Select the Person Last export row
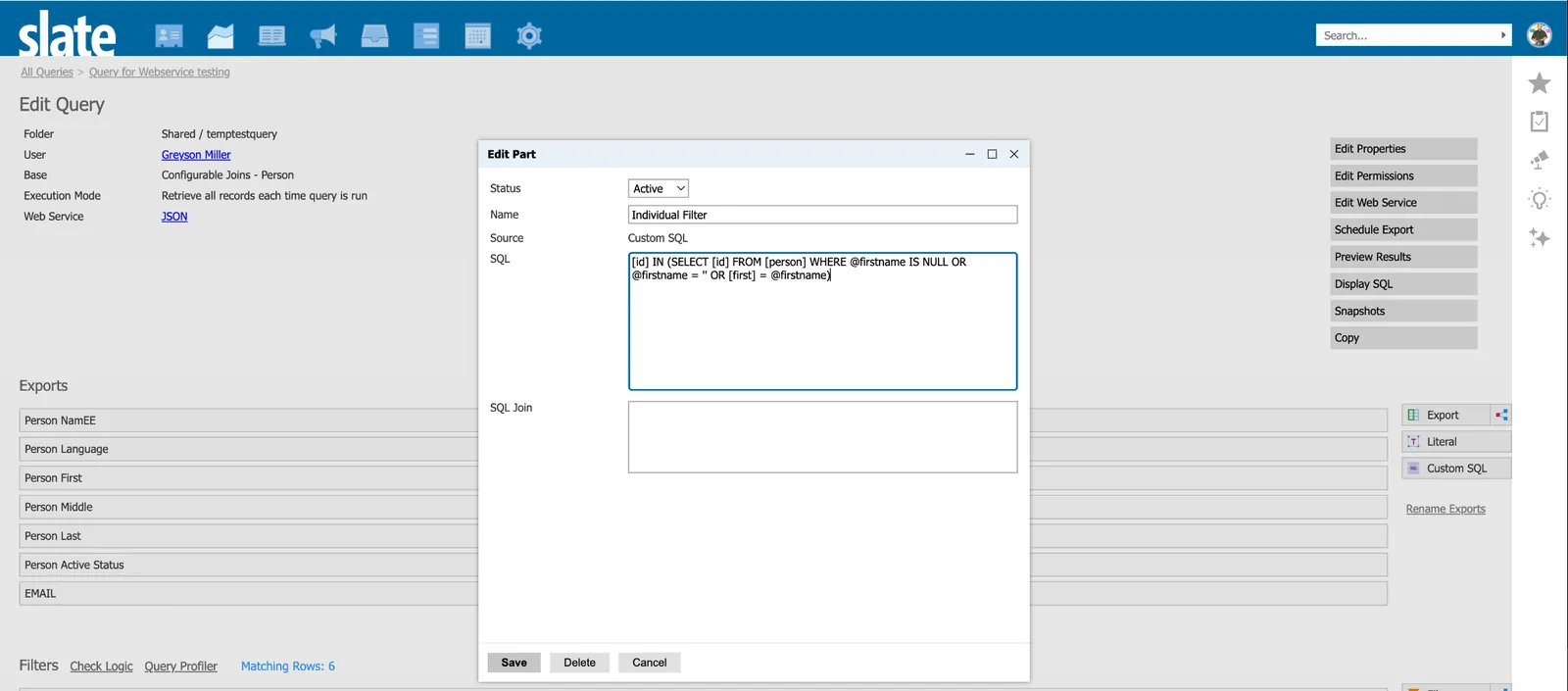 (x=703, y=536)
